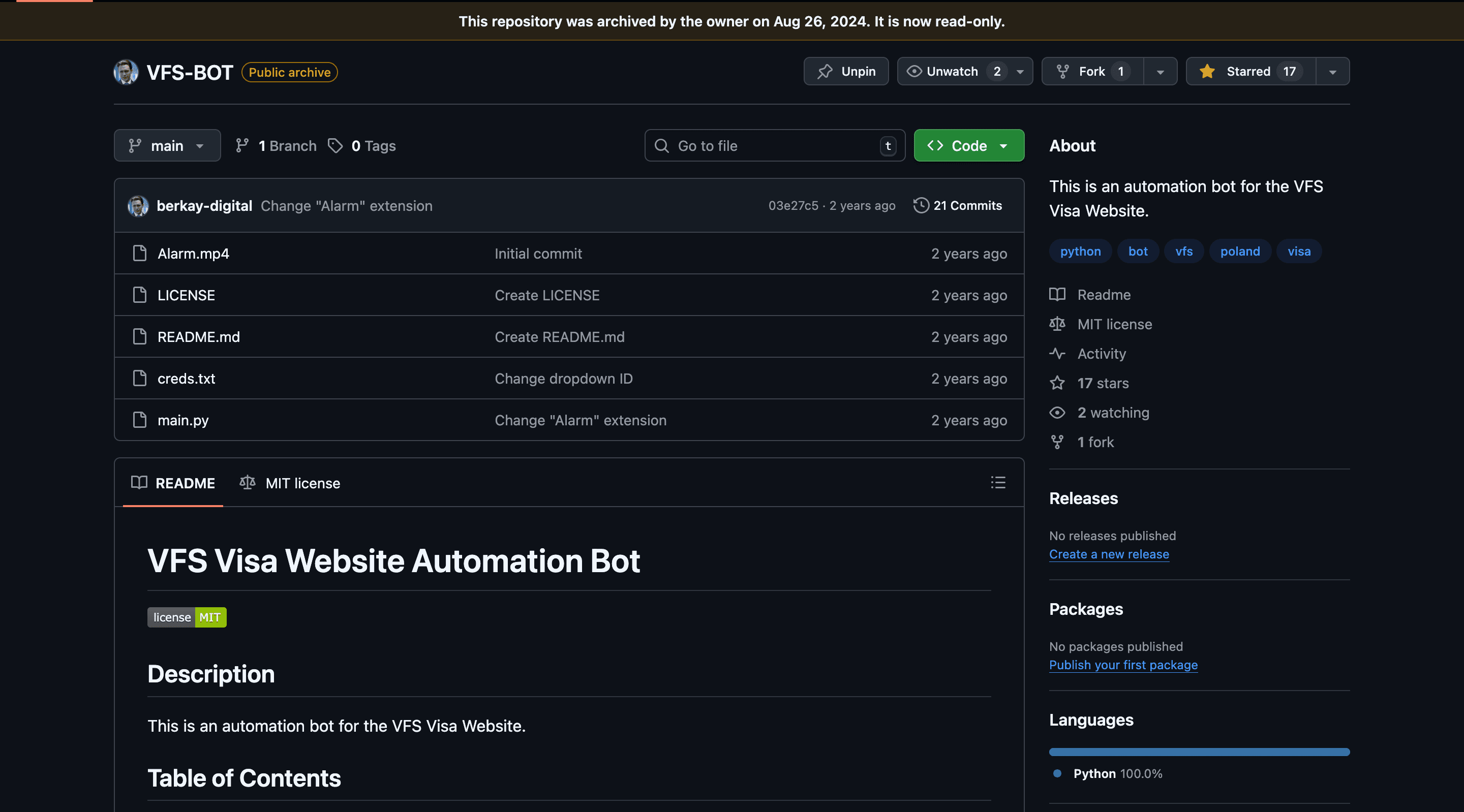Switch to the MIT license tab
1464x812 pixels.
pos(291,483)
